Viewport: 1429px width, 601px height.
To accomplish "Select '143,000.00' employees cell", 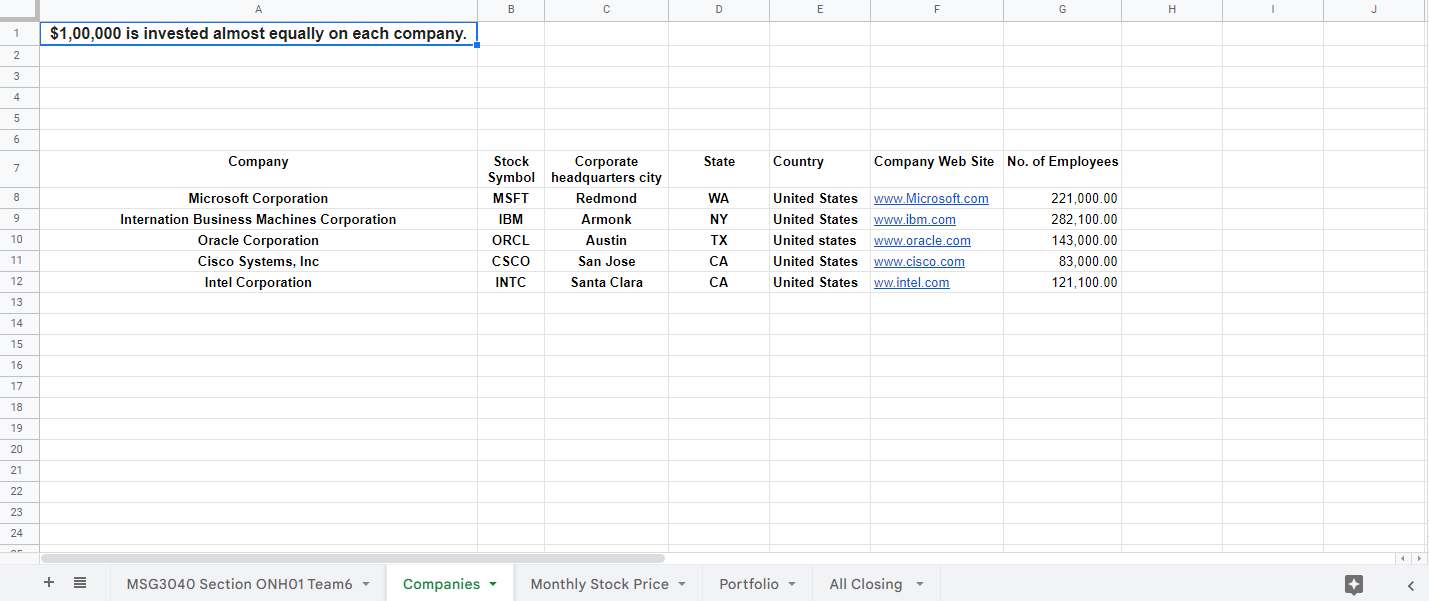I will pos(1062,240).
